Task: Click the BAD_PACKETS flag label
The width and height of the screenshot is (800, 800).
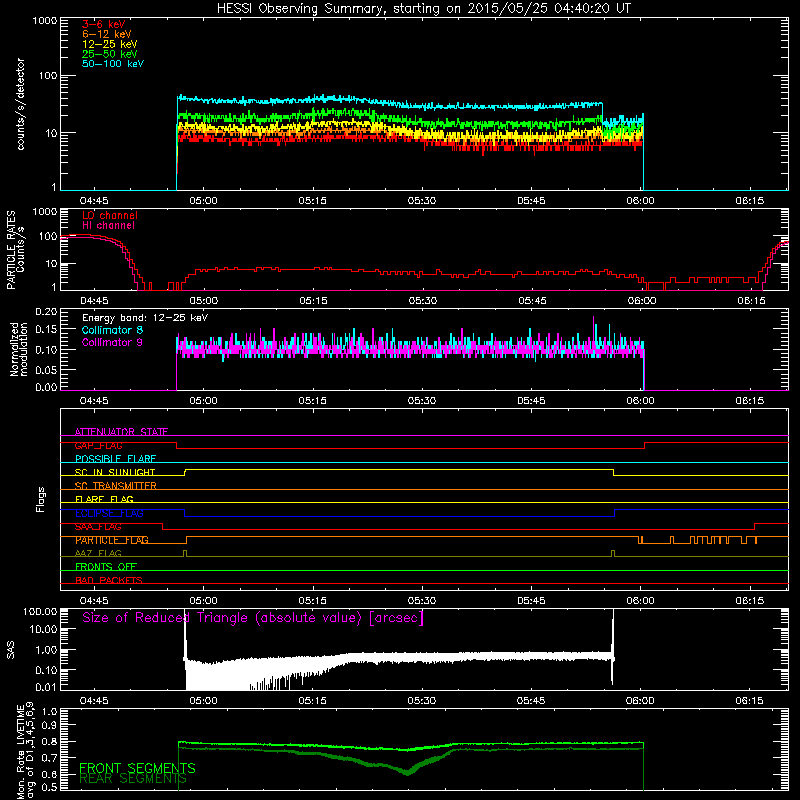Action: point(109,580)
